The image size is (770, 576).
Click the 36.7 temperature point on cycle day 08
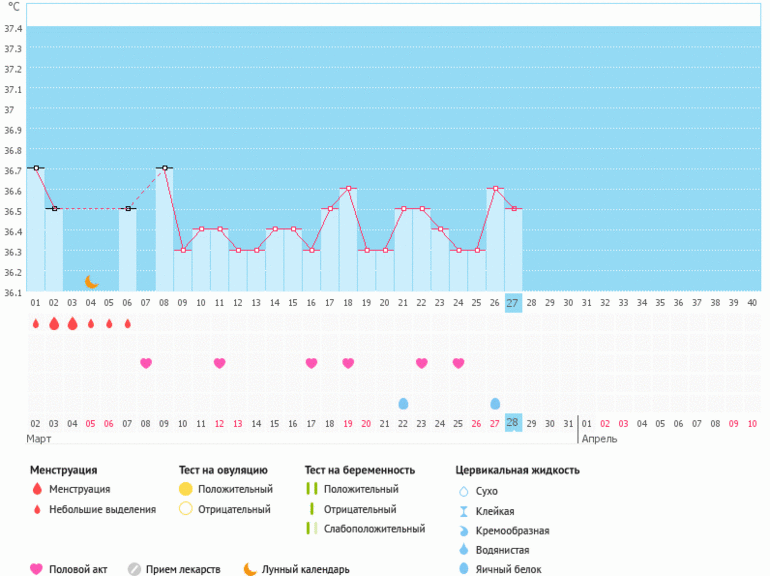[x=164, y=168]
